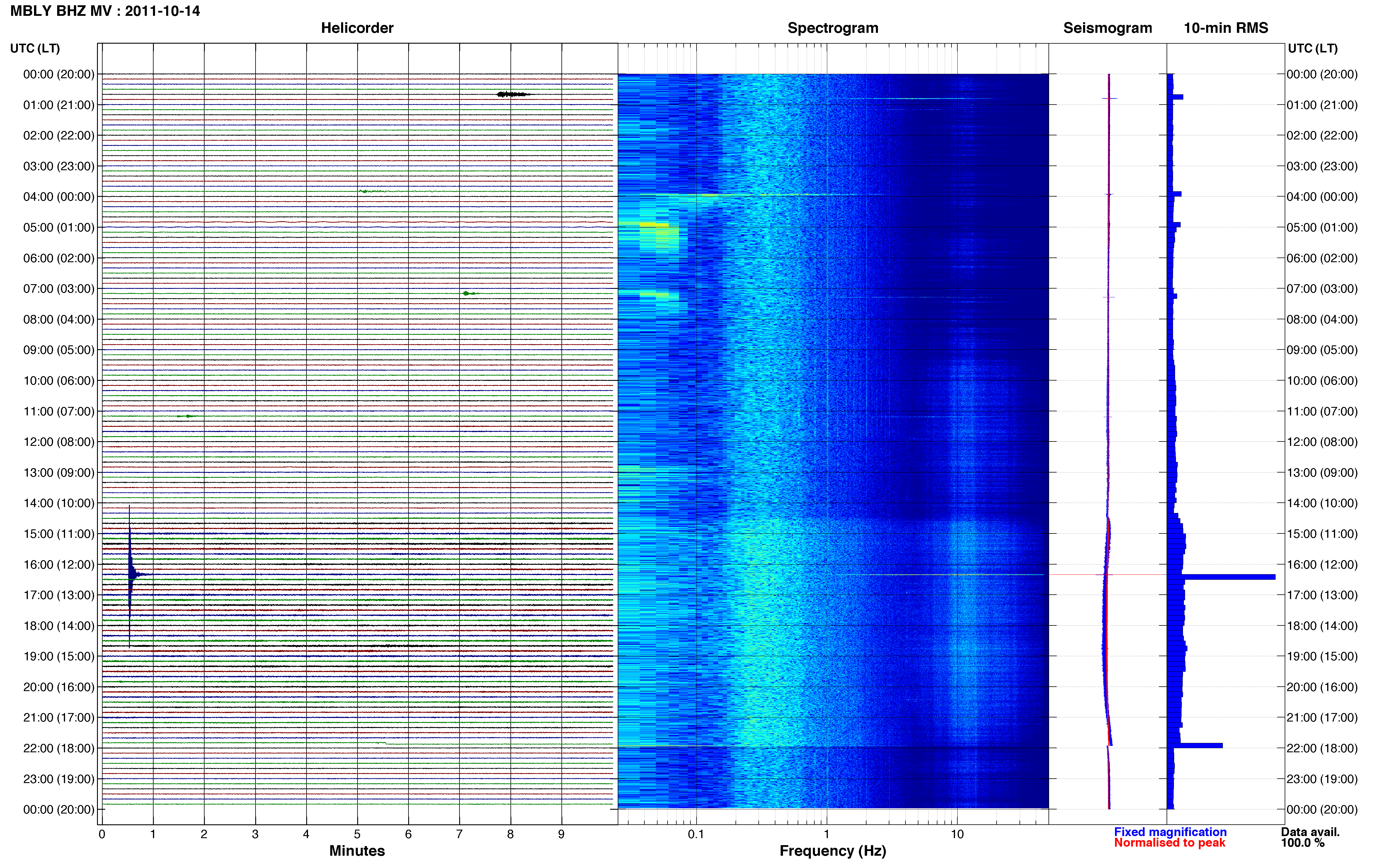Click the left-axis label "18:00 (14:00)"
The image size is (1389, 868).
(59, 626)
